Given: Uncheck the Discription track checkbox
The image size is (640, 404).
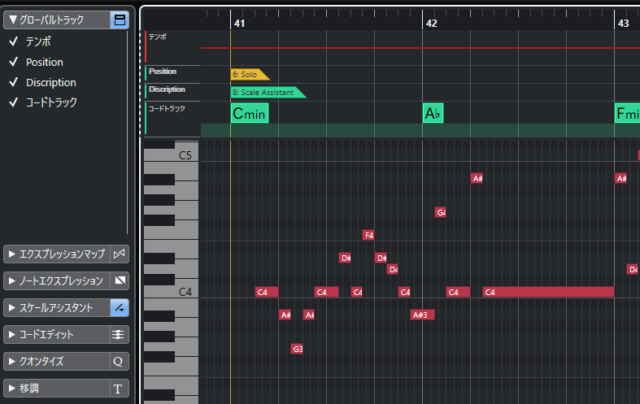Looking at the screenshot, I should coord(13,82).
